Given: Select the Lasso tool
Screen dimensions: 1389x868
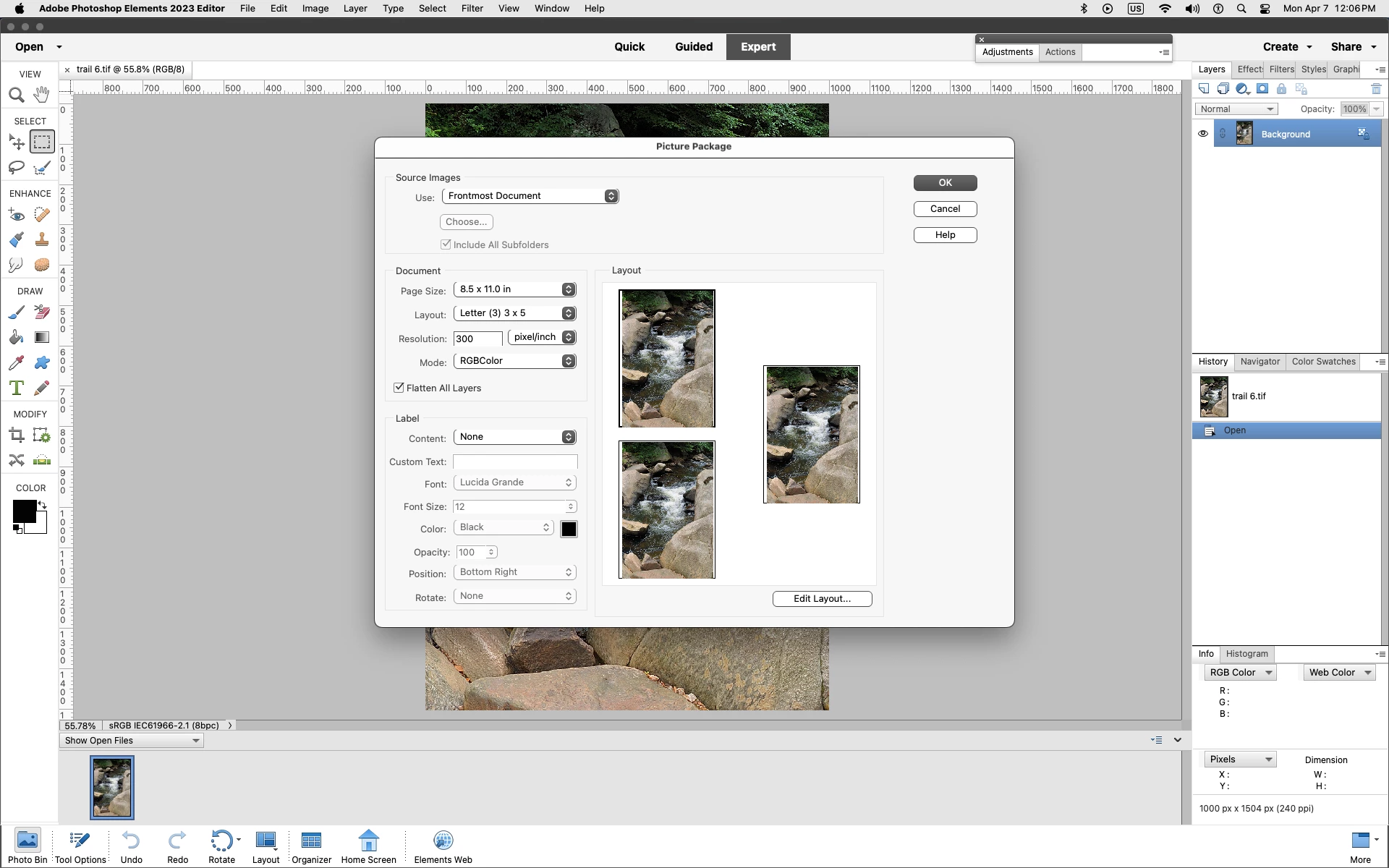Looking at the screenshot, I should tap(17, 168).
